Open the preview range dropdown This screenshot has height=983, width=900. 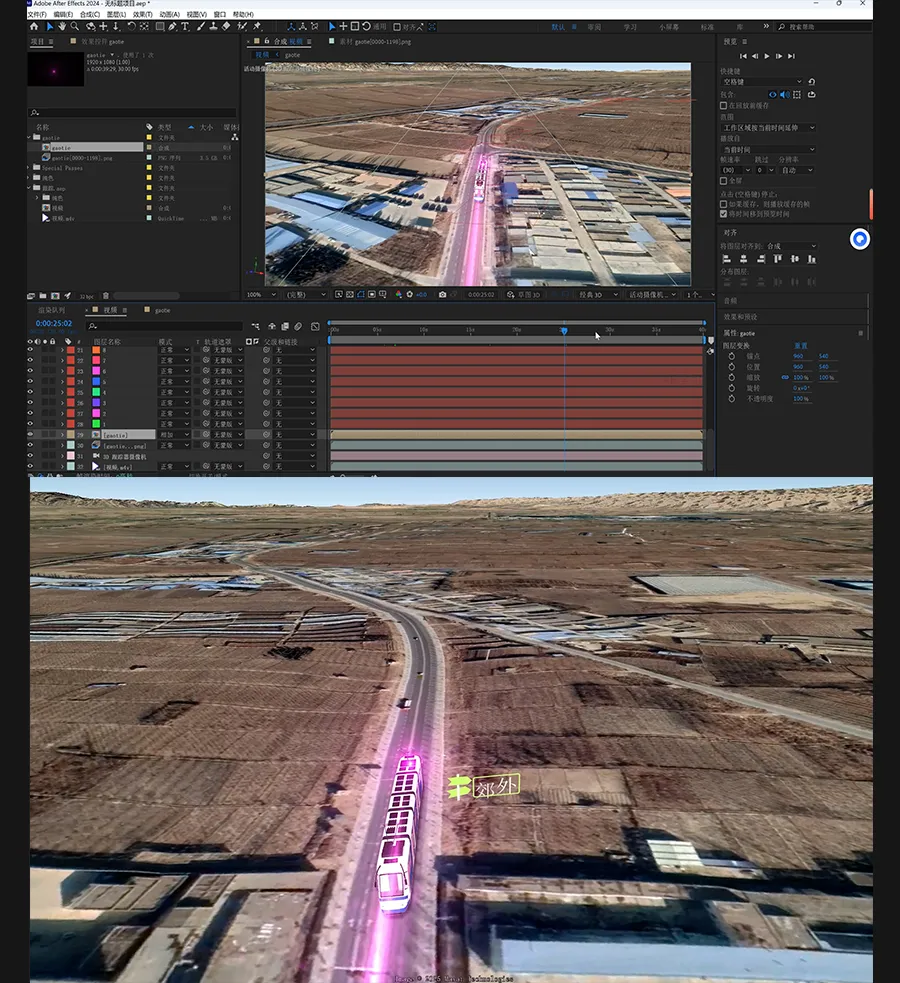point(768,127)
